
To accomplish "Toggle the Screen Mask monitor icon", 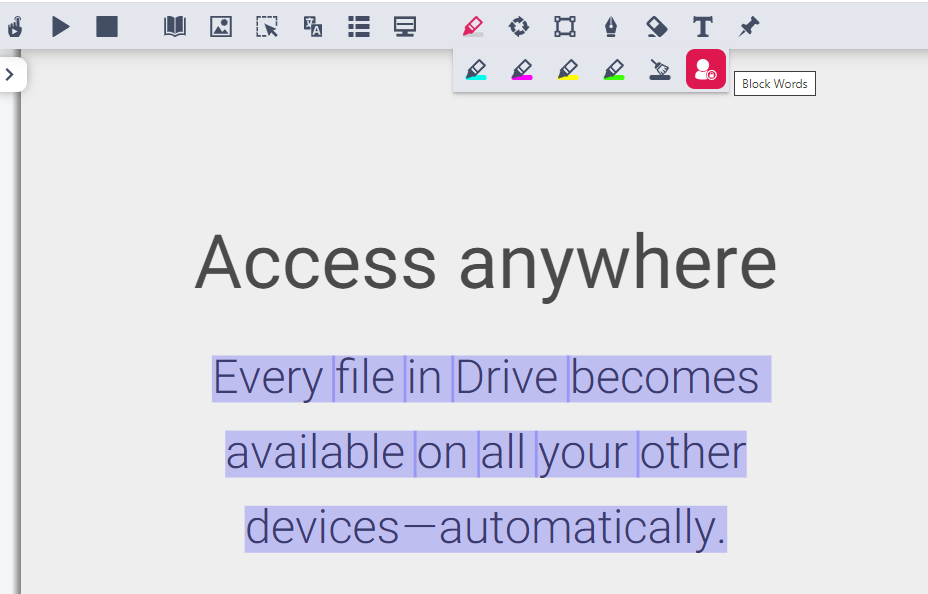I will click(x=405, y=27).
